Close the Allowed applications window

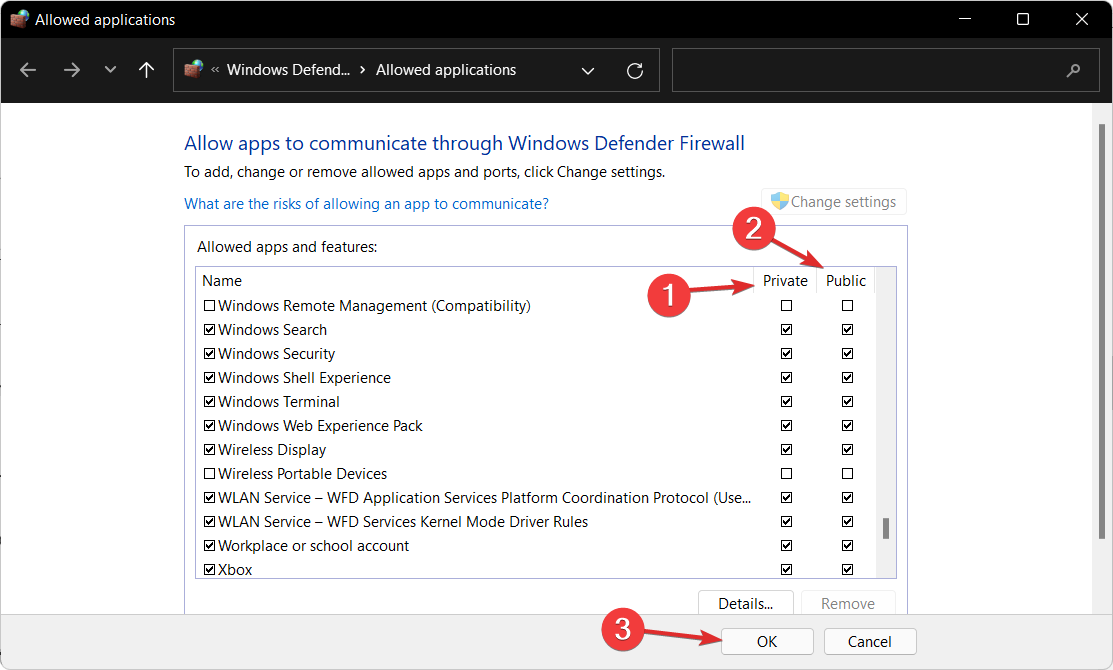pos(1082,19)
